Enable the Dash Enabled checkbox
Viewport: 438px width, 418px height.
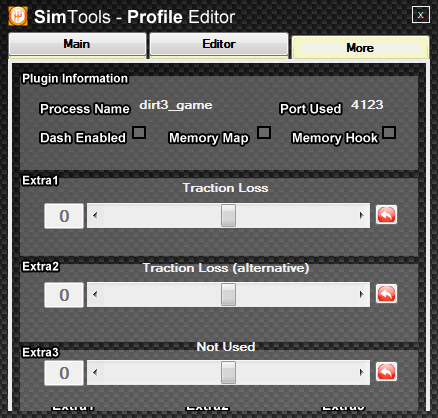pyautogui.click(x=139, y=132)
